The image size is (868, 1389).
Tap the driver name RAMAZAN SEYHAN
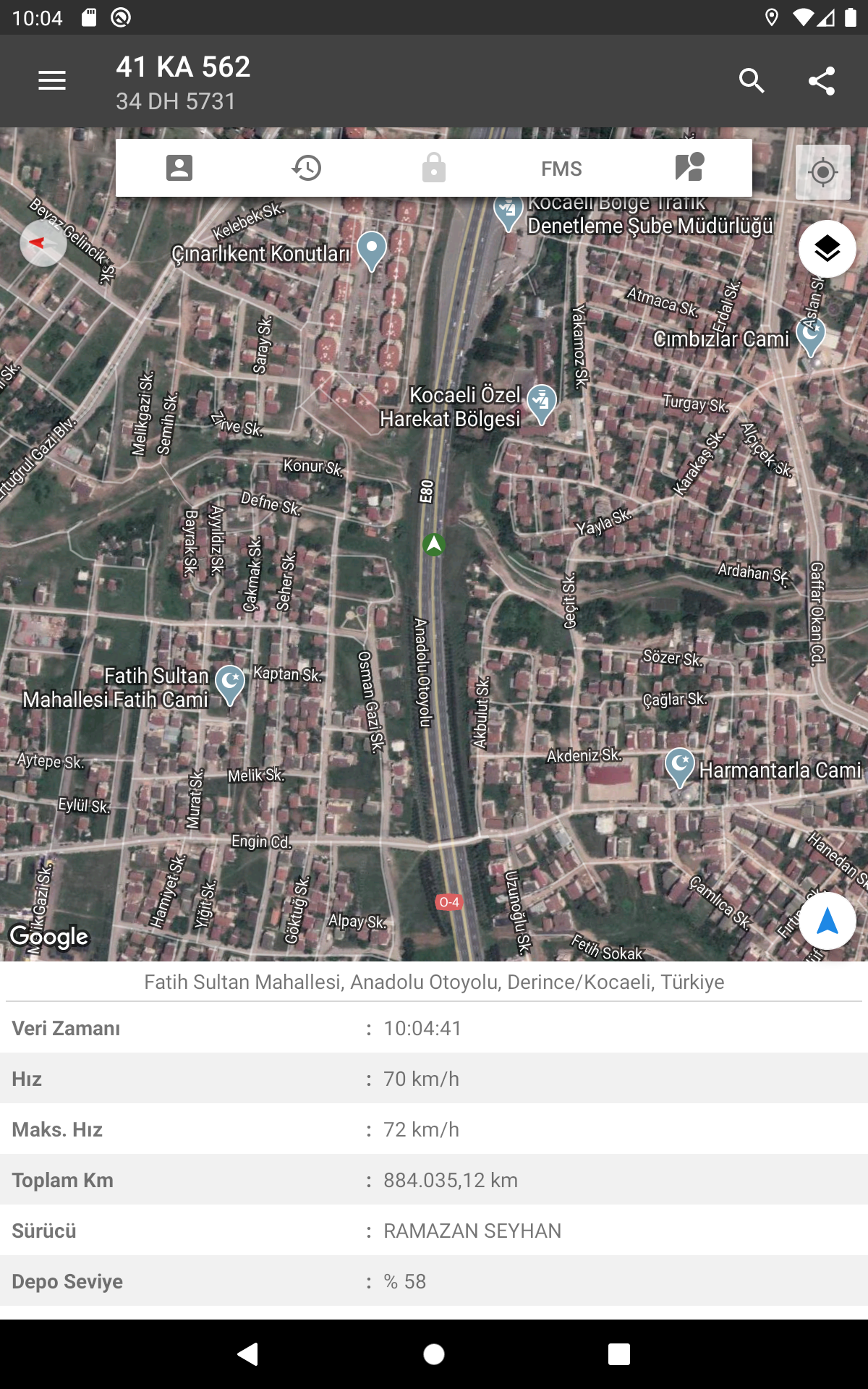coord(472,1231)
